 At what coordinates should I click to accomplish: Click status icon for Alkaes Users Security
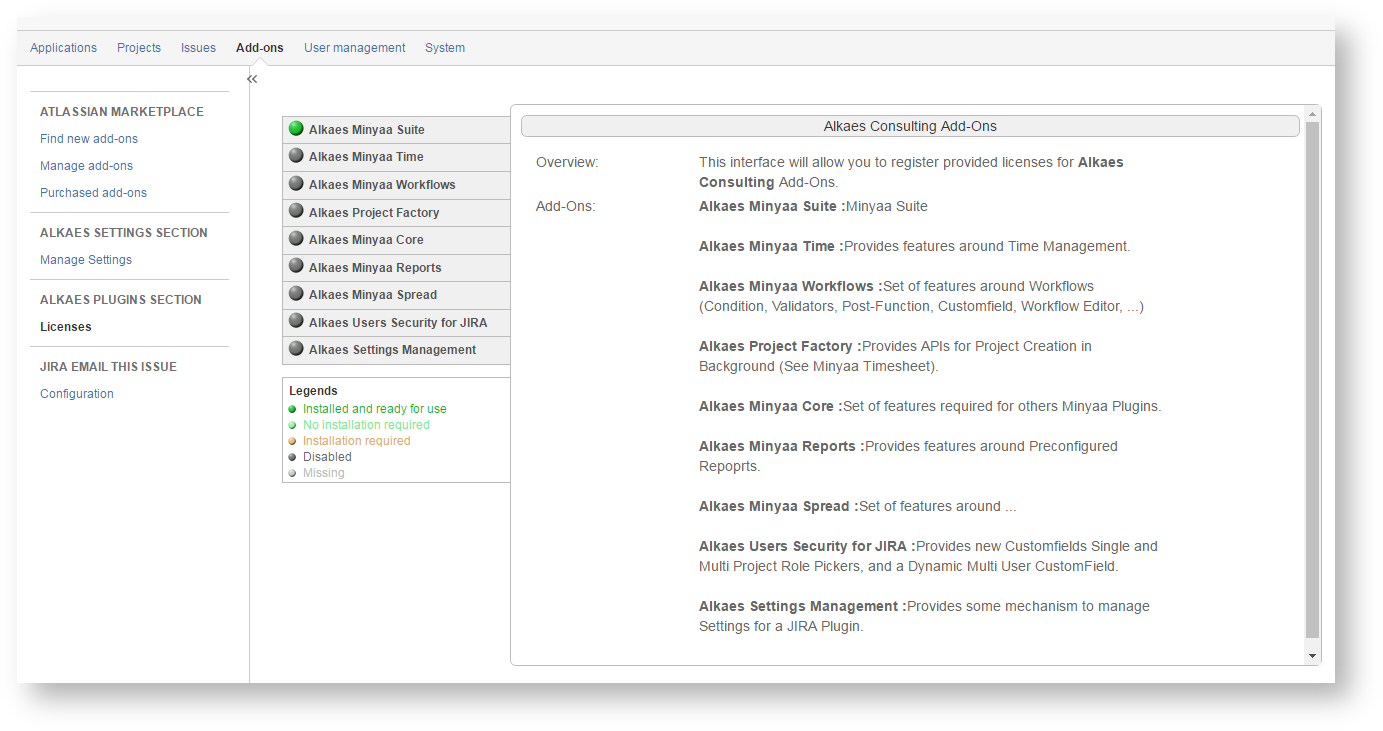296,321
